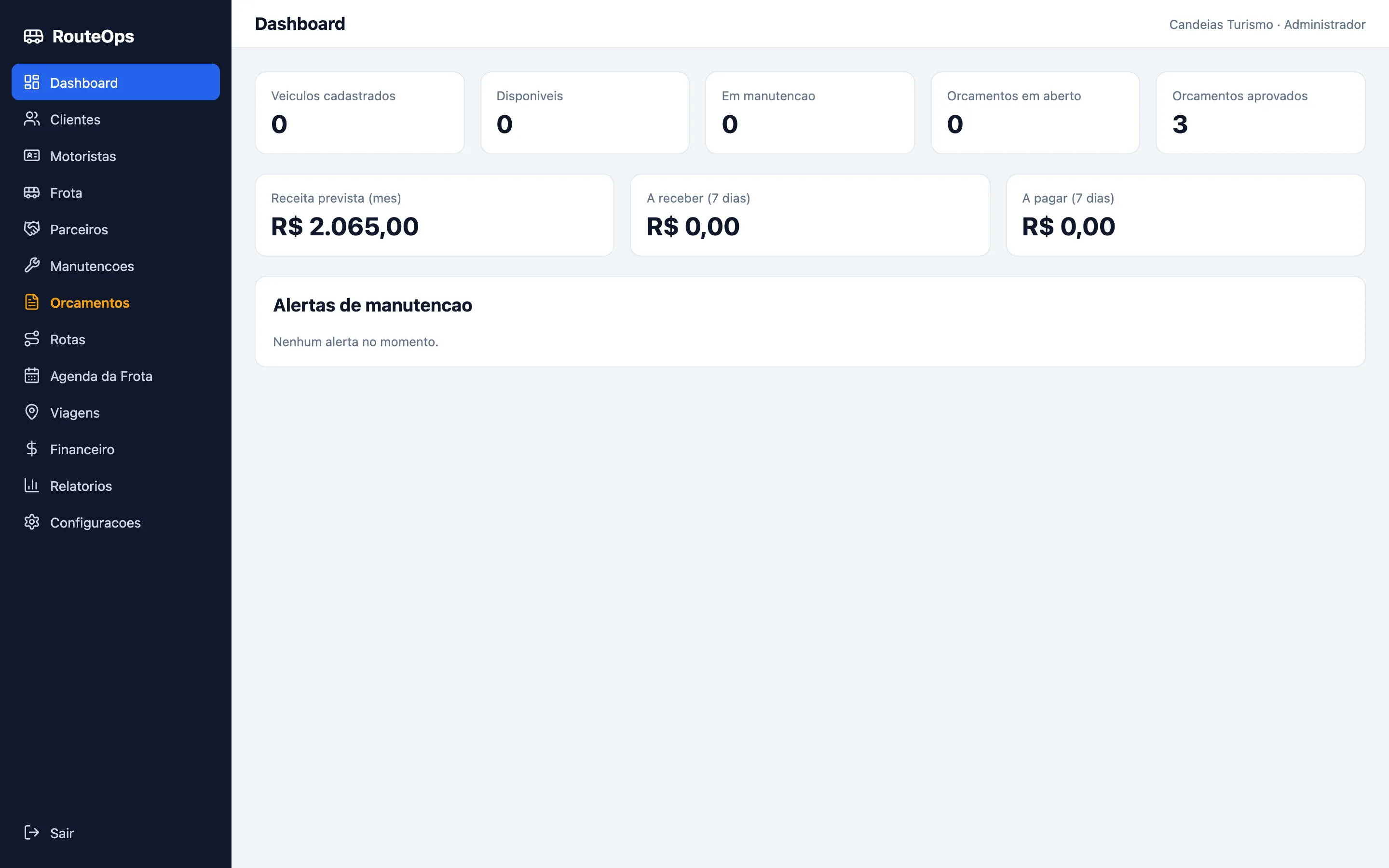This screenshot has height=868, width=1389.
Task: Click the Alertas de manutencao heading
Action: (x=372, y=305)
